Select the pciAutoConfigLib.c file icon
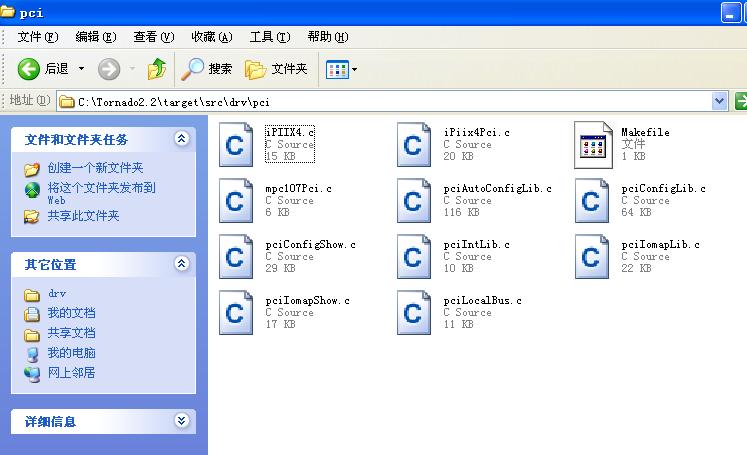The height and width of the screenshot is (455, 747). pyautogui.click(x=414, y=201)
